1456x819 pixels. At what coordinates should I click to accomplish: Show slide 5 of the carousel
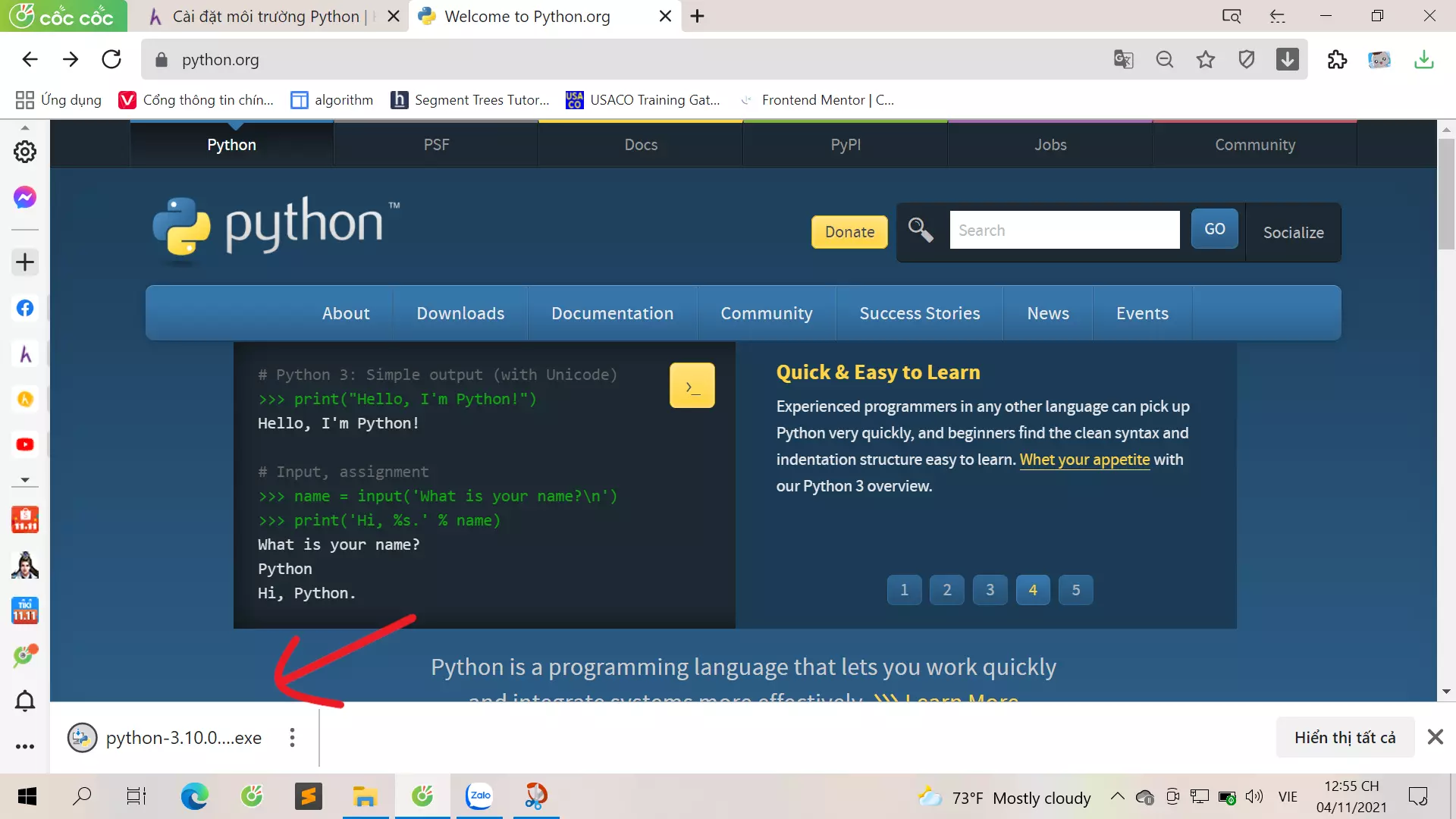(x=1075, y=590)
